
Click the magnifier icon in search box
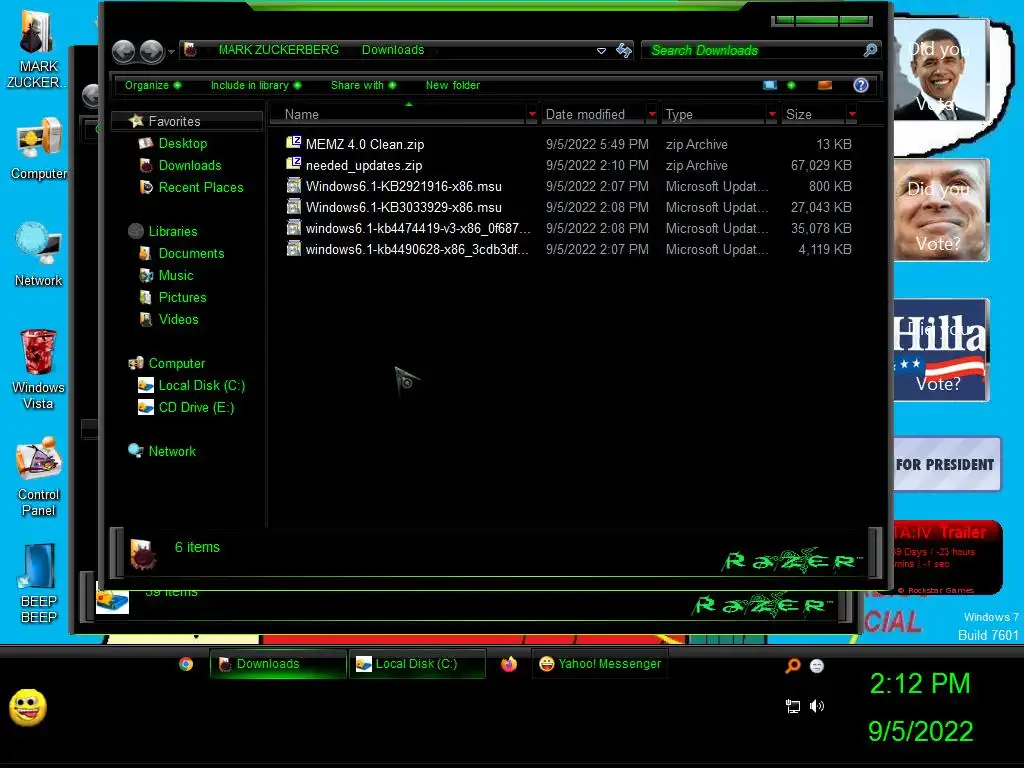(870, 50)
